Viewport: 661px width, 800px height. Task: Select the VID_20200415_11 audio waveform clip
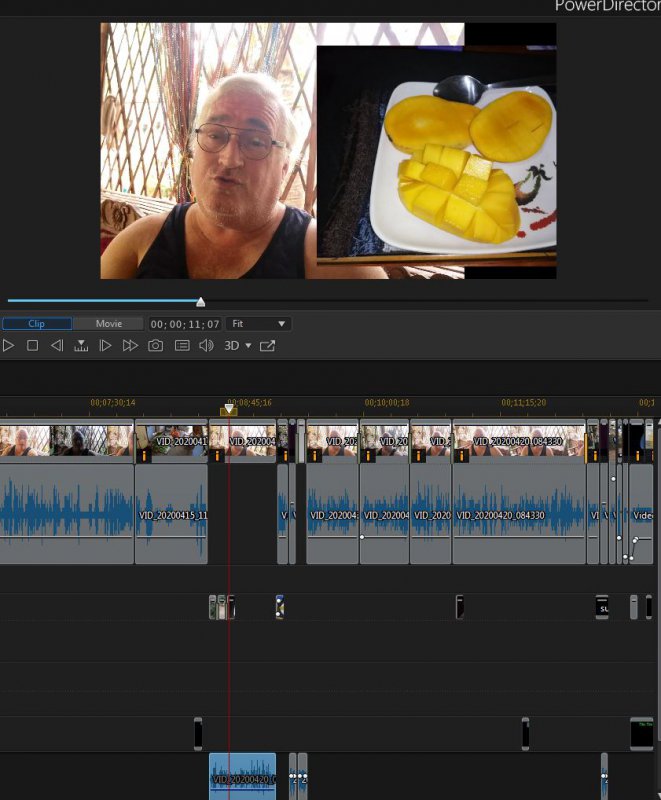click(171, 514)
